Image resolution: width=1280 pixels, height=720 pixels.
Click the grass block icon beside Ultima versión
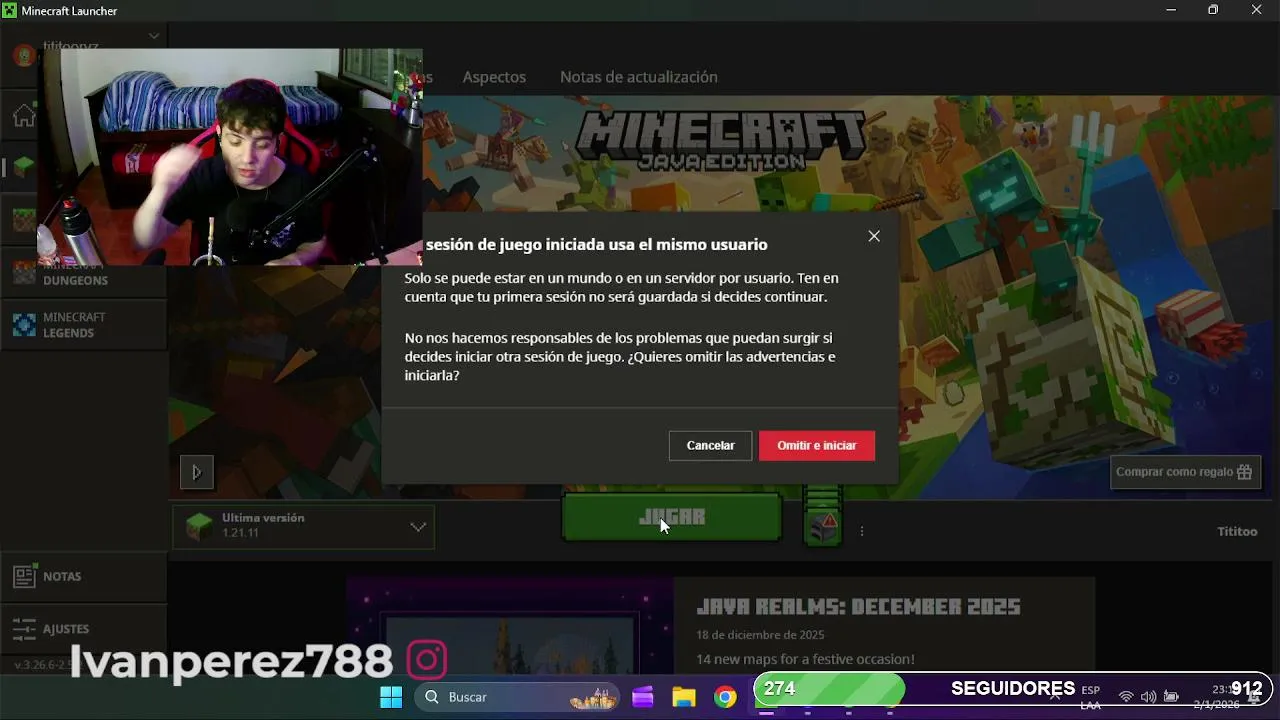coord(200,526)
